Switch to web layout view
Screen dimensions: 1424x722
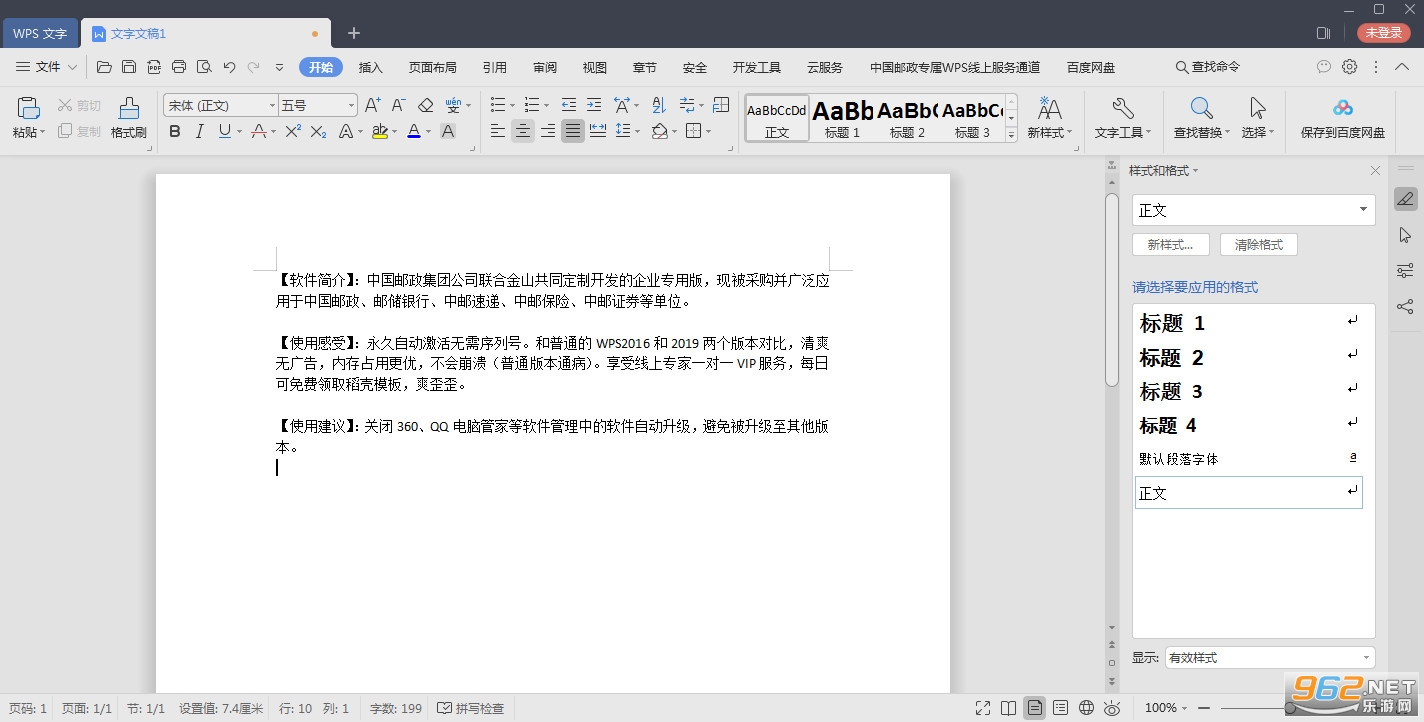(x=1086, y=708)
